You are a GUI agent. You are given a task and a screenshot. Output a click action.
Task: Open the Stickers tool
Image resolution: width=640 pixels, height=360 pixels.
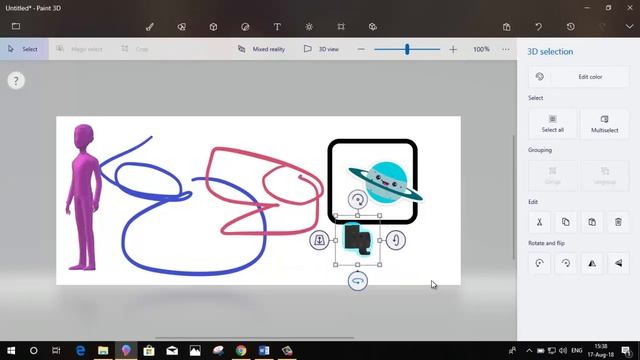point(245,27)
